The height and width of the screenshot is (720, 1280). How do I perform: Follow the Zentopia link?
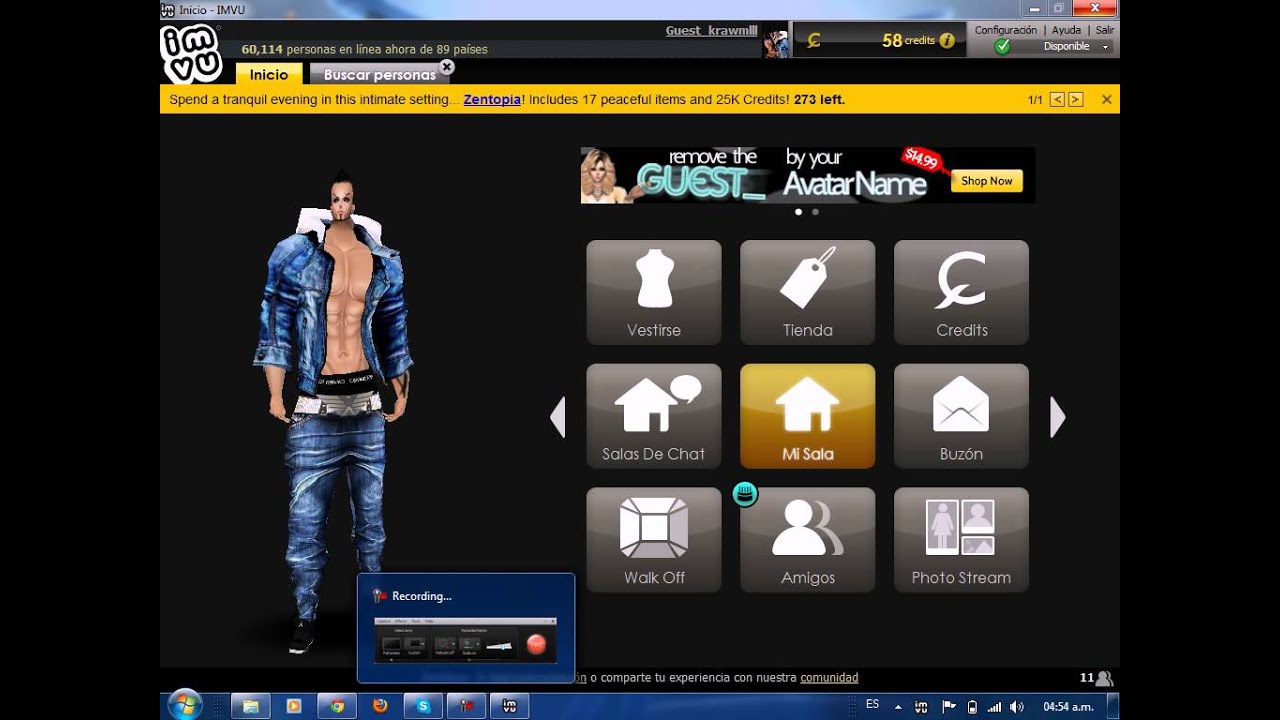point(492,99)
